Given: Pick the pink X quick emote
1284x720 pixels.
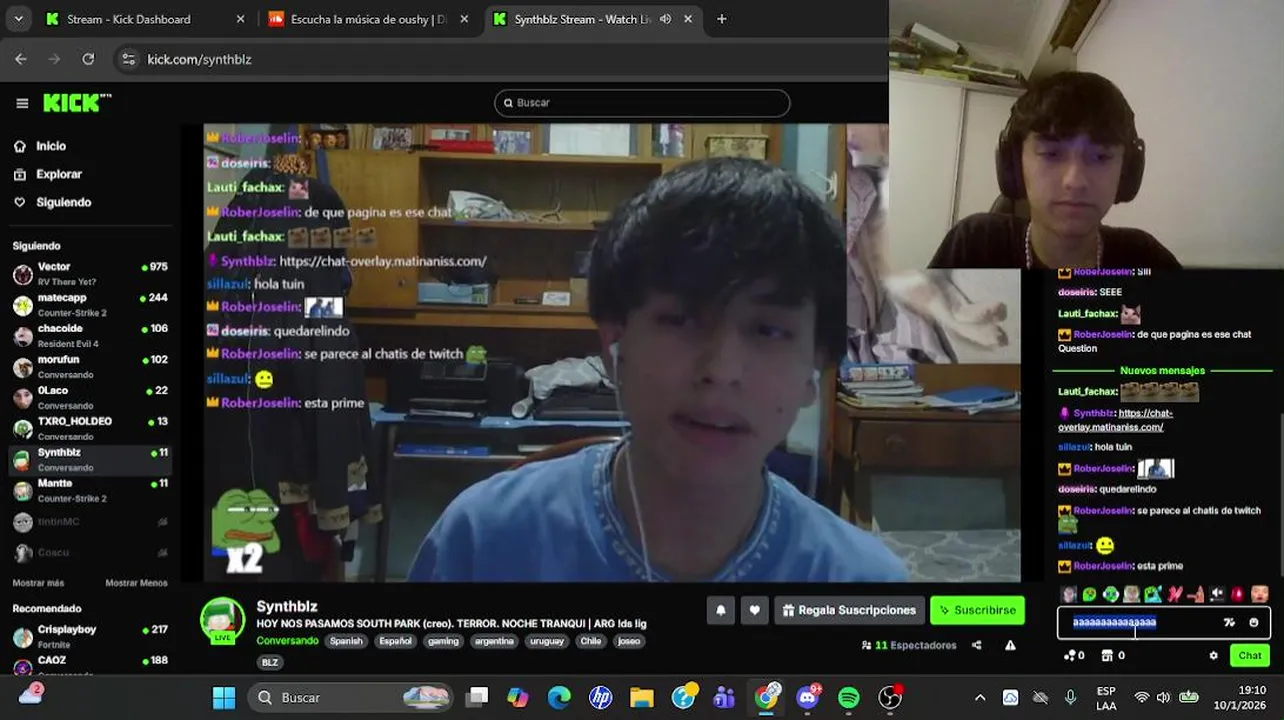Looking at the screenshot, I should (x=1175, y=594).
